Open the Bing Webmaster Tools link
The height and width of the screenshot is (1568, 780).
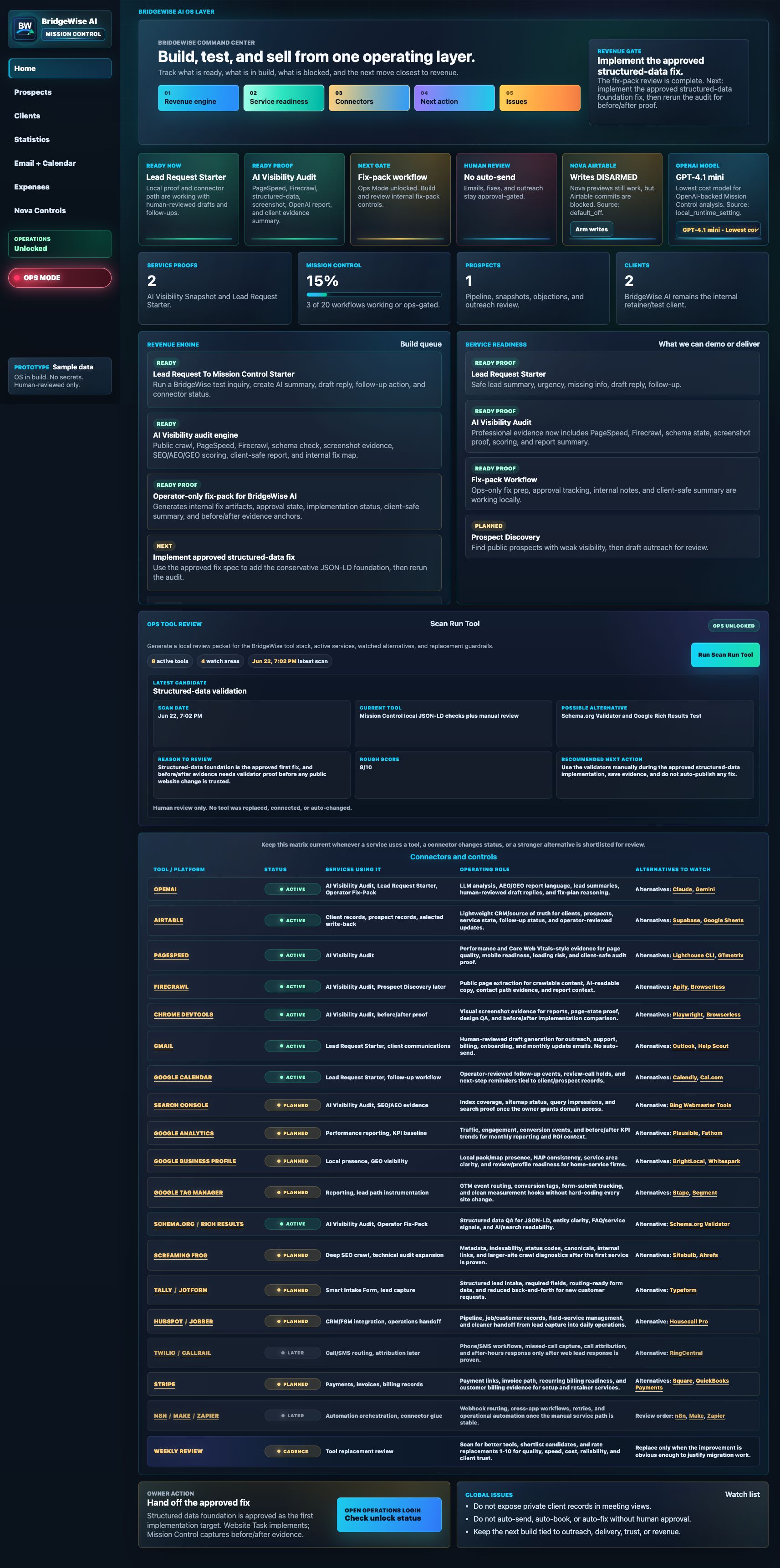point(700,1105)
